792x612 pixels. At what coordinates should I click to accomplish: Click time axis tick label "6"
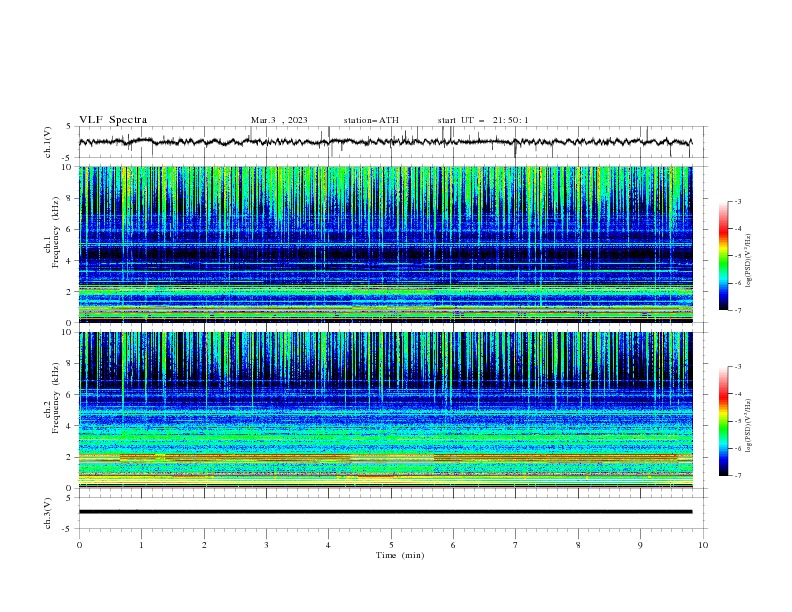pyautogui.click(x=453, y=545)
